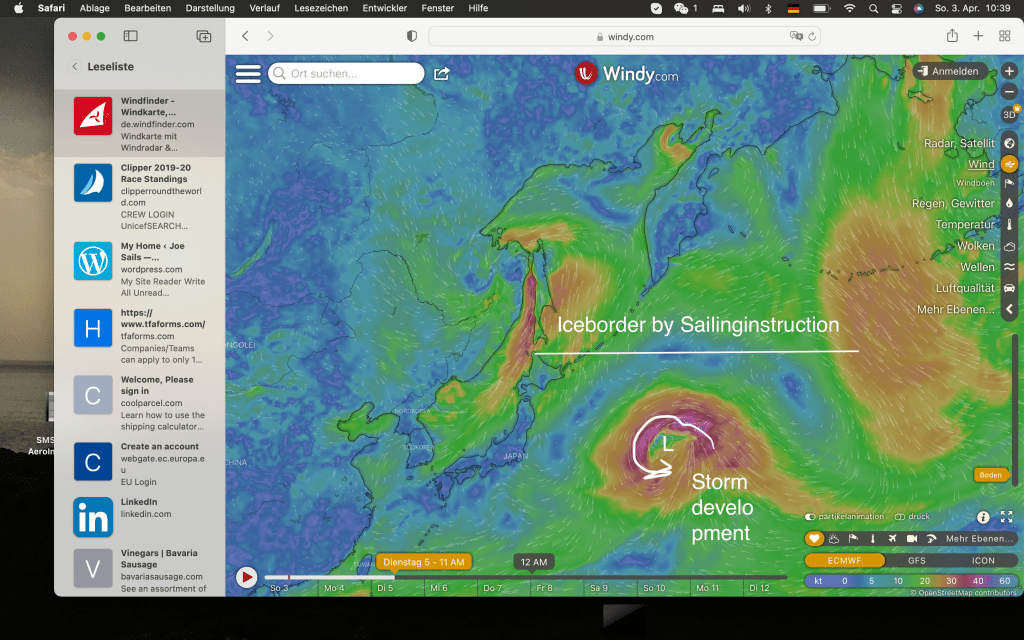
Task: Click the Anmelden login button
Action: pos(950,72)
